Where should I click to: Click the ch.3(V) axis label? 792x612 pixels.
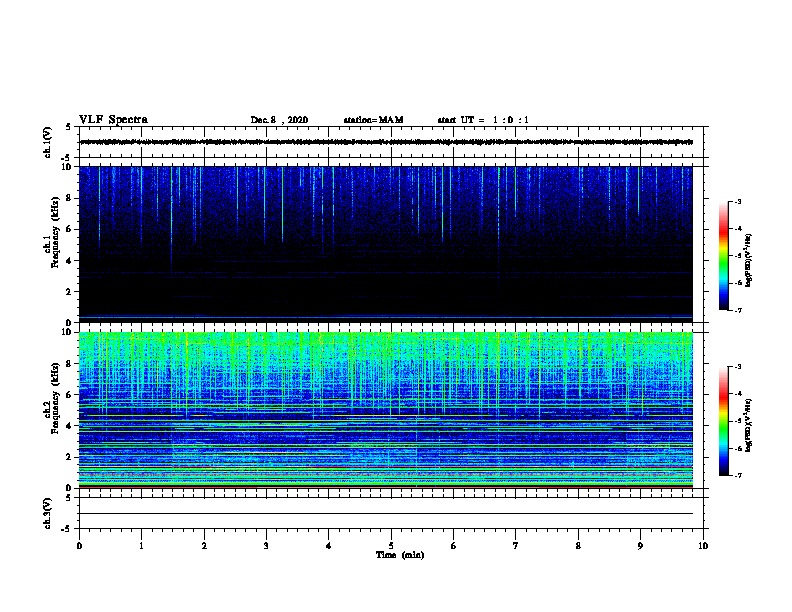(x=47, y=513)
